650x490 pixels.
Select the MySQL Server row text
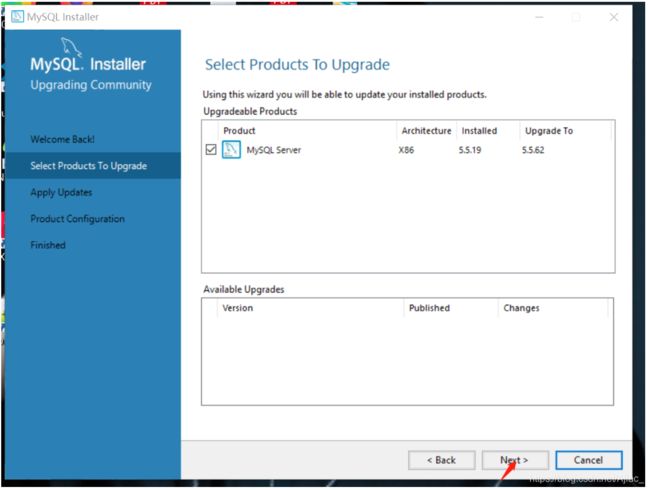pos(274,150)
